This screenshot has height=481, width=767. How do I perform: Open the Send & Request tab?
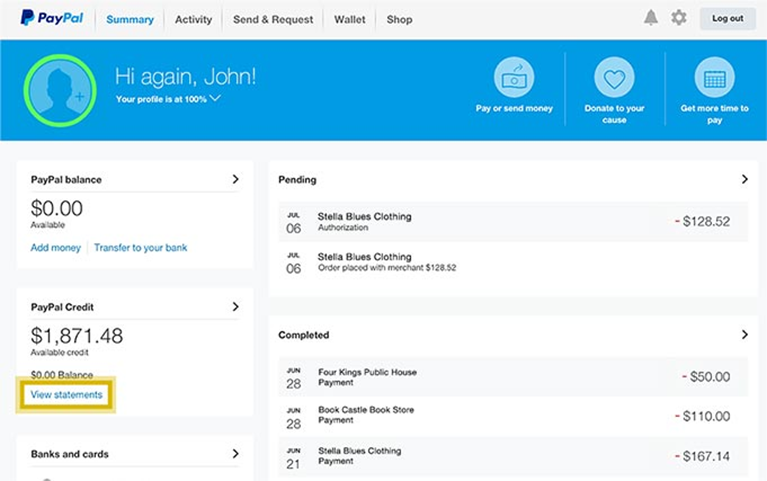(273, 19)
